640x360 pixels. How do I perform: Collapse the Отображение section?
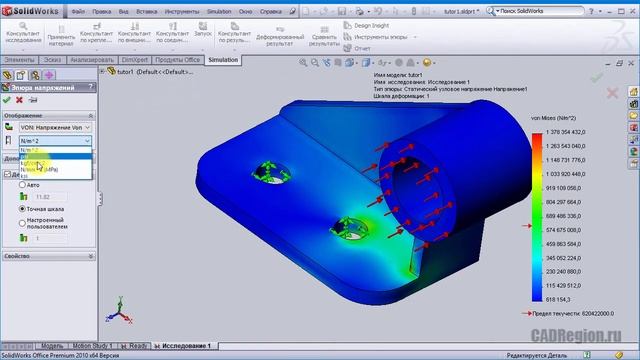[x=91, y=116]
